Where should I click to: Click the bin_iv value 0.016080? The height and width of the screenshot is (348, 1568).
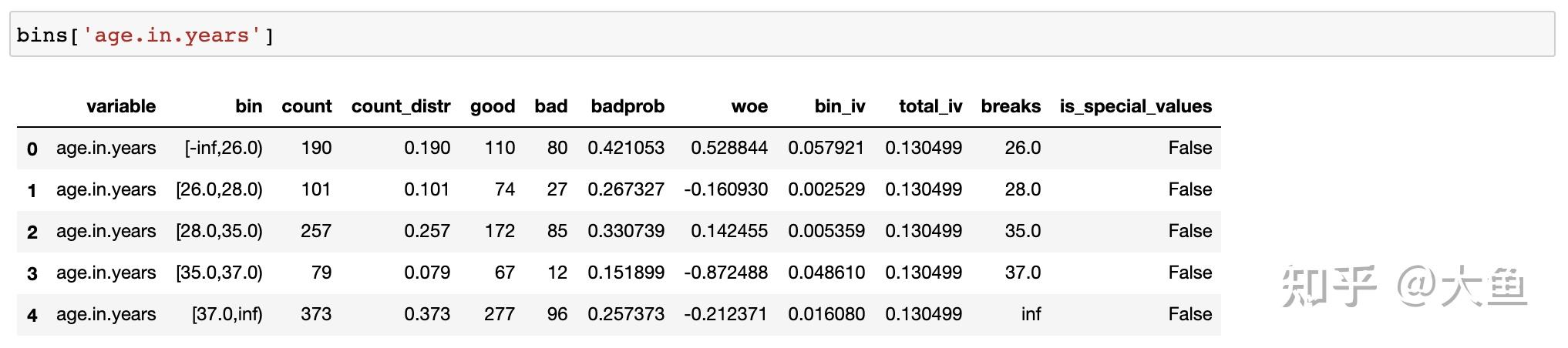tap(826, 314)
